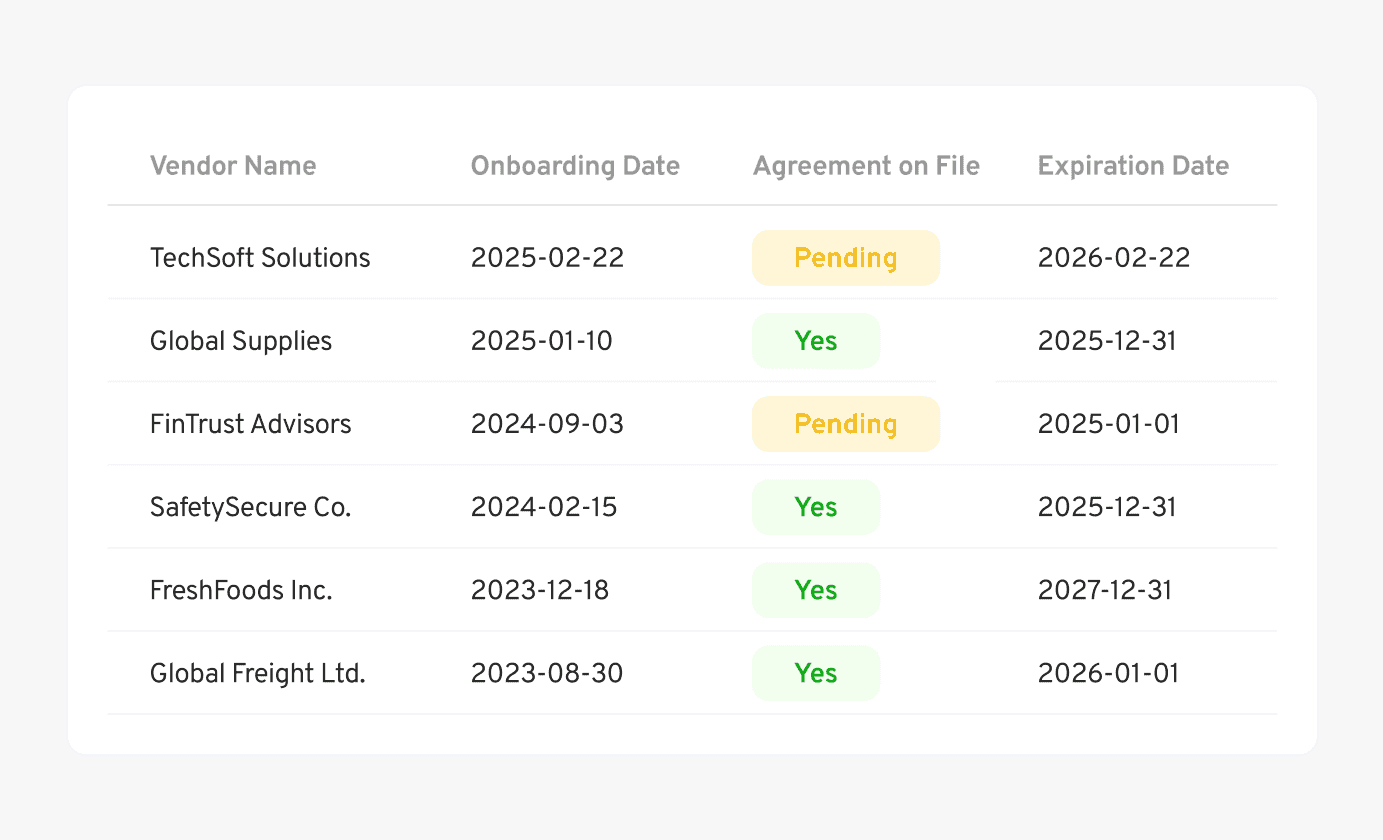Viewport: 1383px width, 840px height.
Task: Click the Expiration Date column header
Action: (x=1133, y=166)
